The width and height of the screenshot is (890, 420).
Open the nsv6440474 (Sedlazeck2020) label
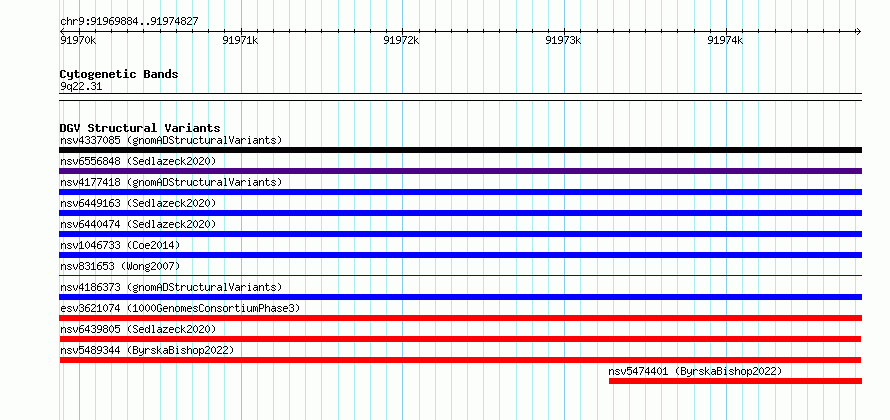[138, 224]
